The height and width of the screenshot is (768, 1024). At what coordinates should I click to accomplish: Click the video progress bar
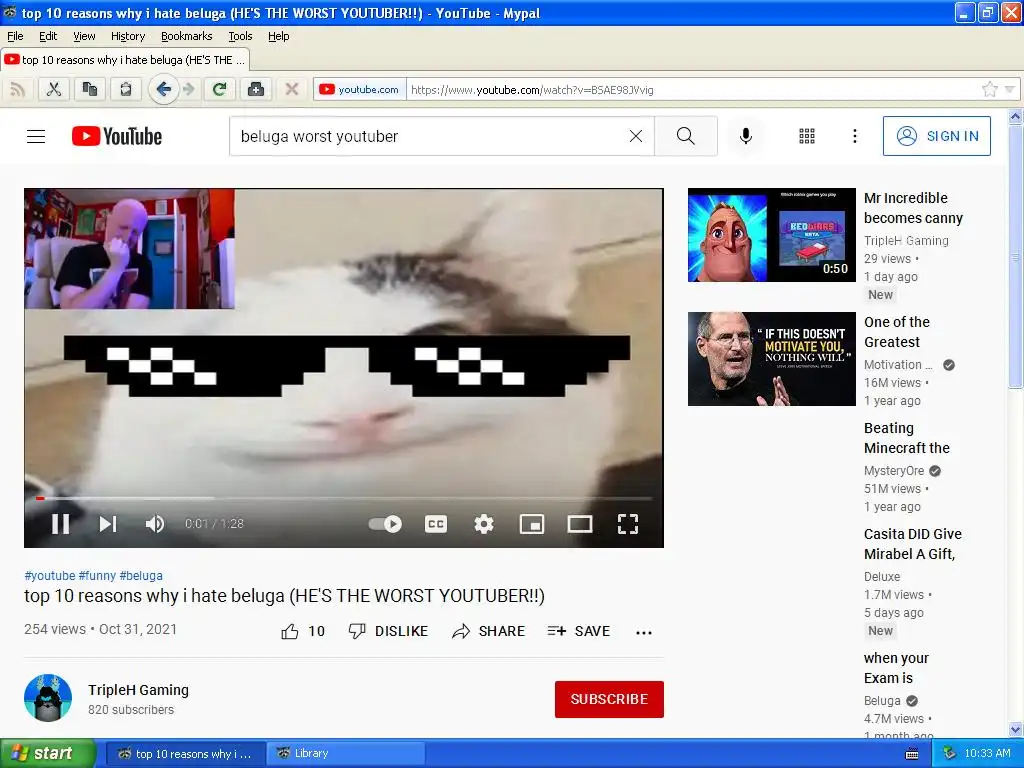pos(344,498)
